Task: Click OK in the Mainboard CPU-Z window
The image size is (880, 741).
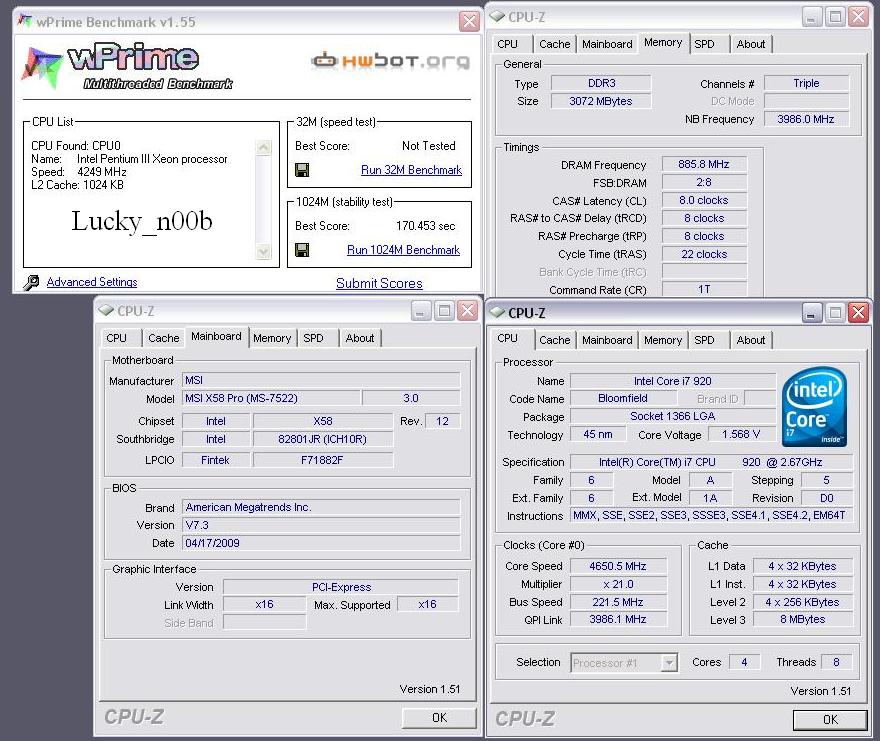Action: (439, 717)
